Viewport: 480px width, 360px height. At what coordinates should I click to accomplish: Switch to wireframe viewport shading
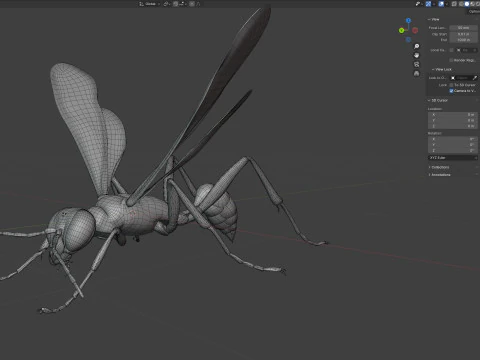(461, 4)
